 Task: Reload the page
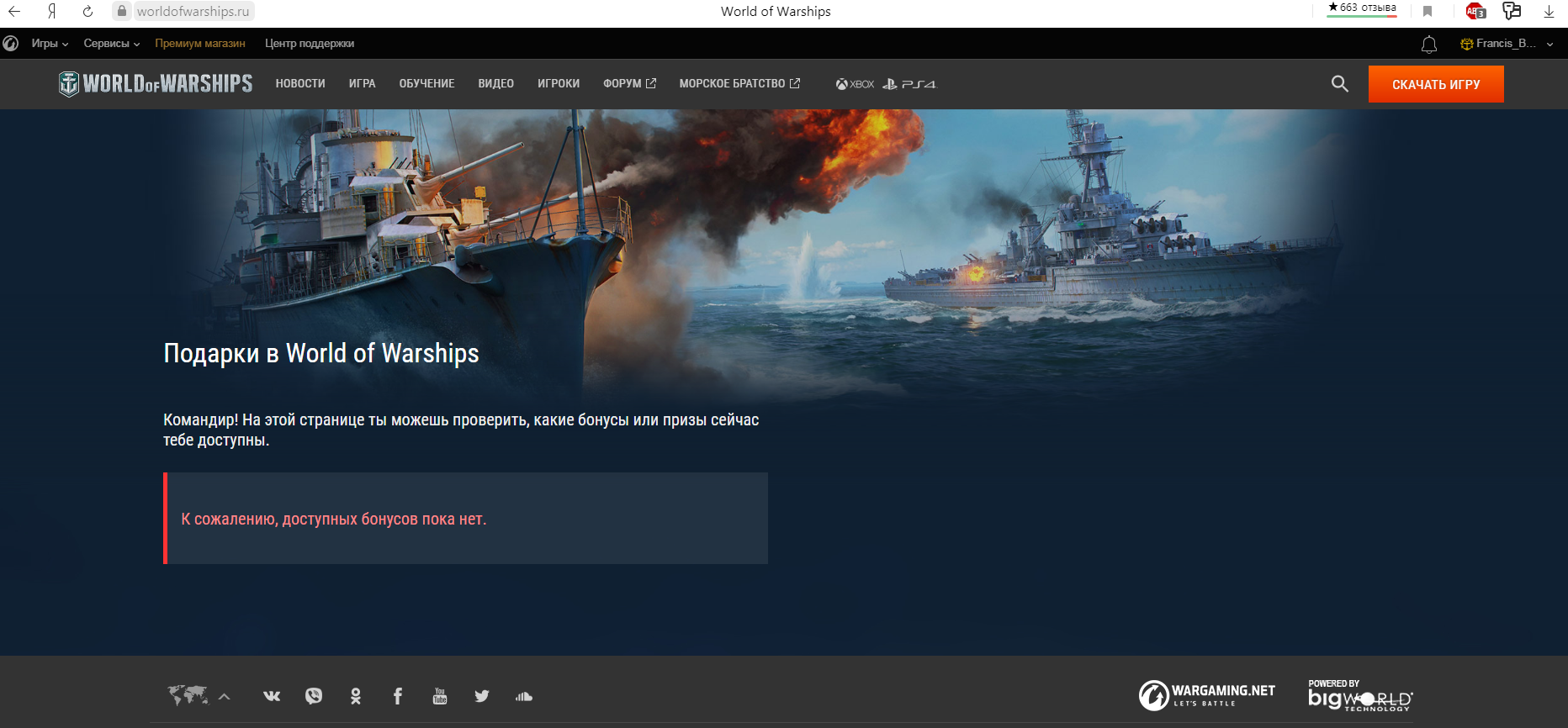click(87, 11)
